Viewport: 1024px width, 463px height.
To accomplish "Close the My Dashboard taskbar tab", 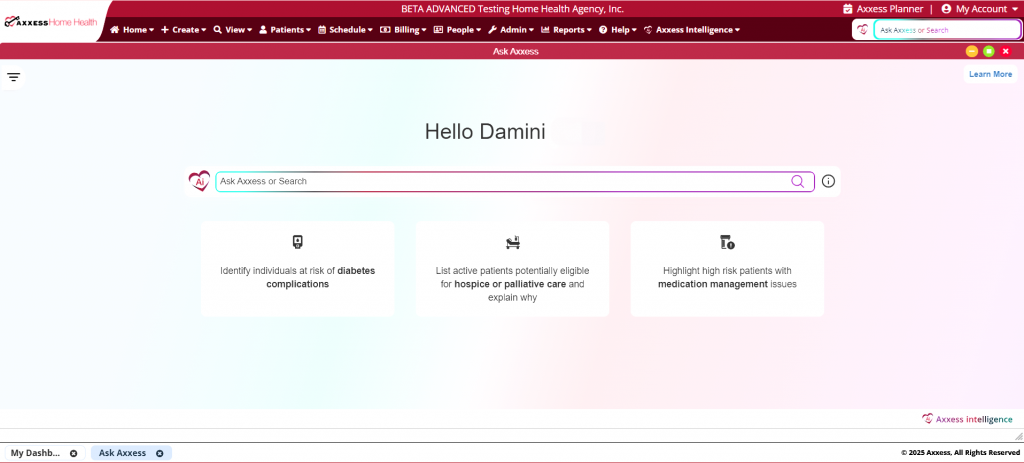I will [x=74, y=453].
